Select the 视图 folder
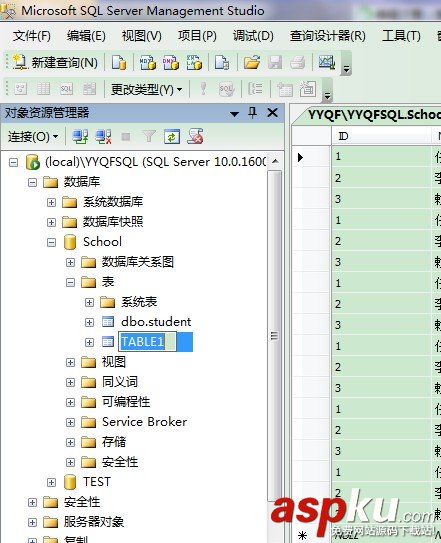The image size is (441, 543). pyautogui.click(x=114, y=362)
